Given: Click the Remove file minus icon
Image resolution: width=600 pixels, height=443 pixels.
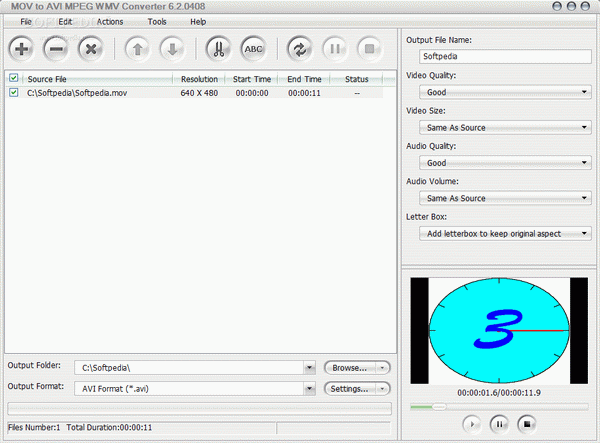Looking at the screenshot, I should [x=56, y=49].
